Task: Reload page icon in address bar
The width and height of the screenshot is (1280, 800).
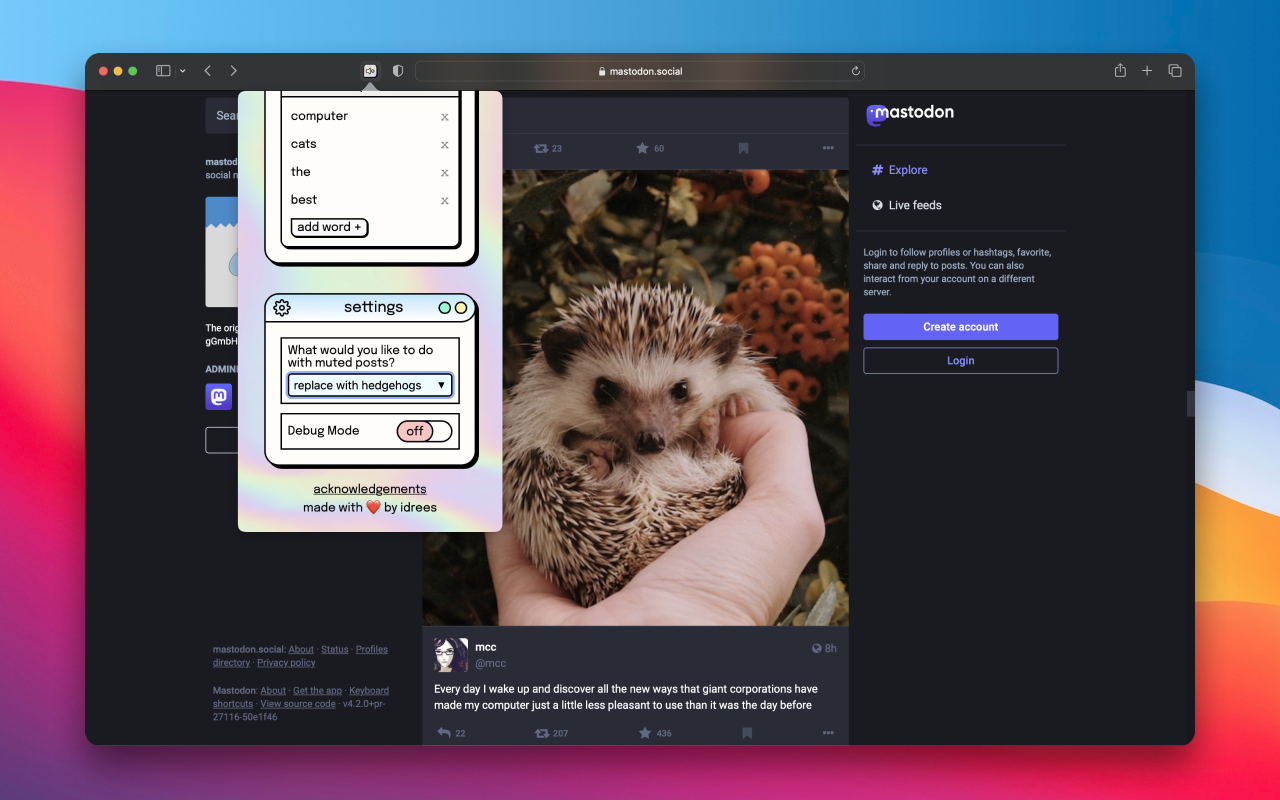Action: [856, 71]
